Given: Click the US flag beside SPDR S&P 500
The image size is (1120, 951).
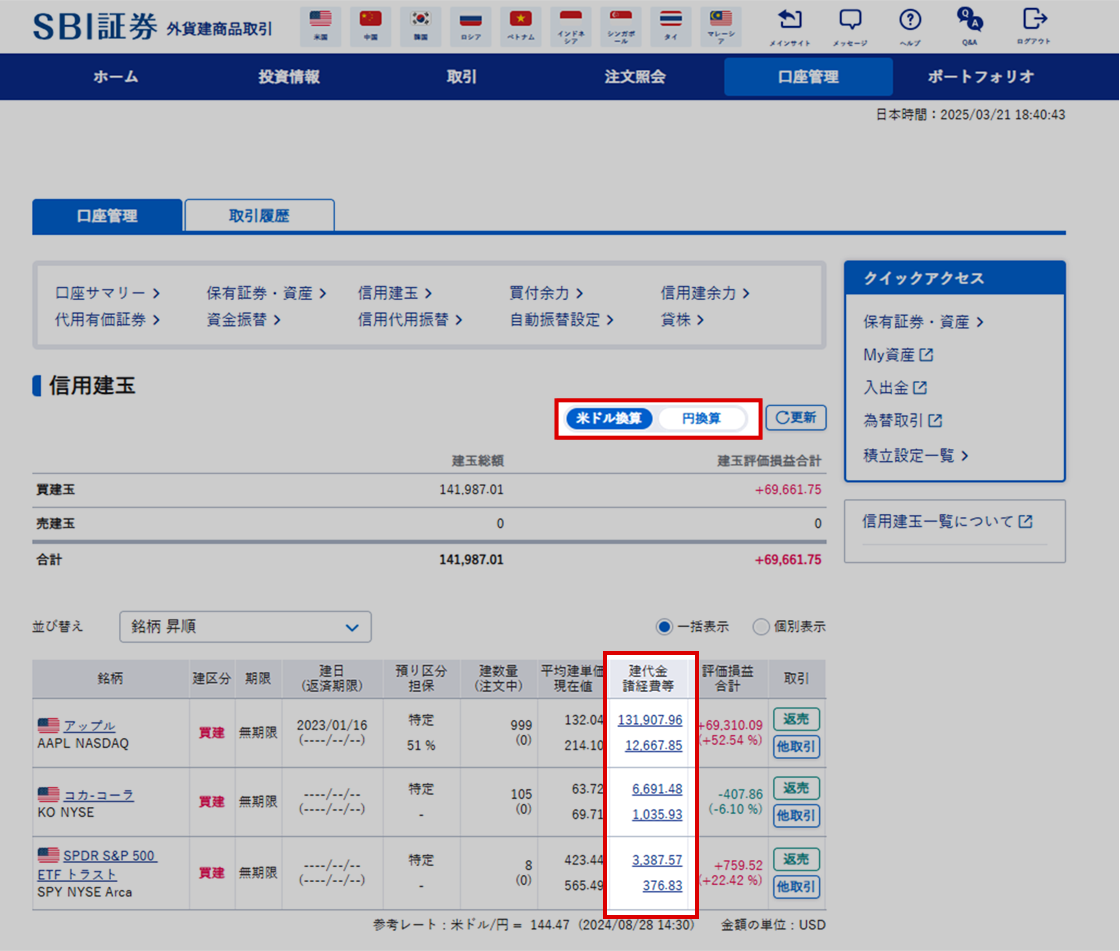Looking at the screenshot, I should [x=49, y=855].
